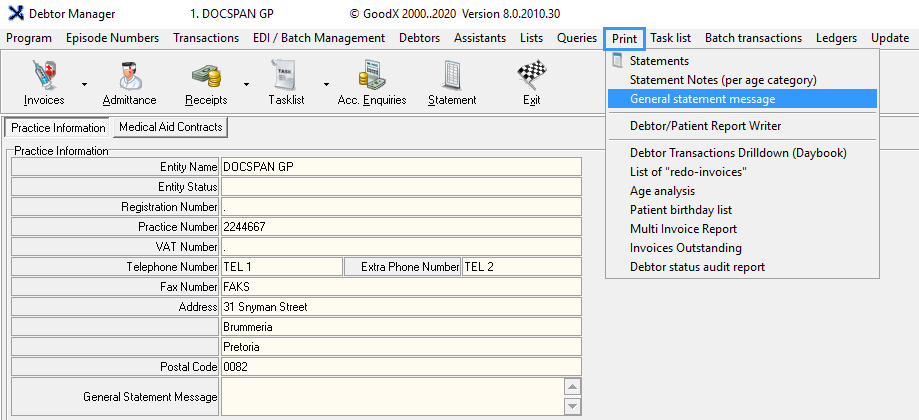This screenshot has width=919, height=420.
Task: Open the Tasklist toolbar icon
Action: point(285,76)
